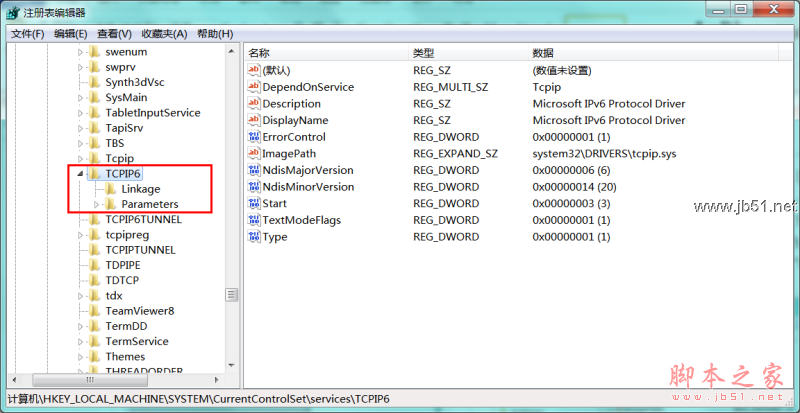Screen dimensions: 800x413
Task: Click the 类型 column header
Action: point(423,52)
